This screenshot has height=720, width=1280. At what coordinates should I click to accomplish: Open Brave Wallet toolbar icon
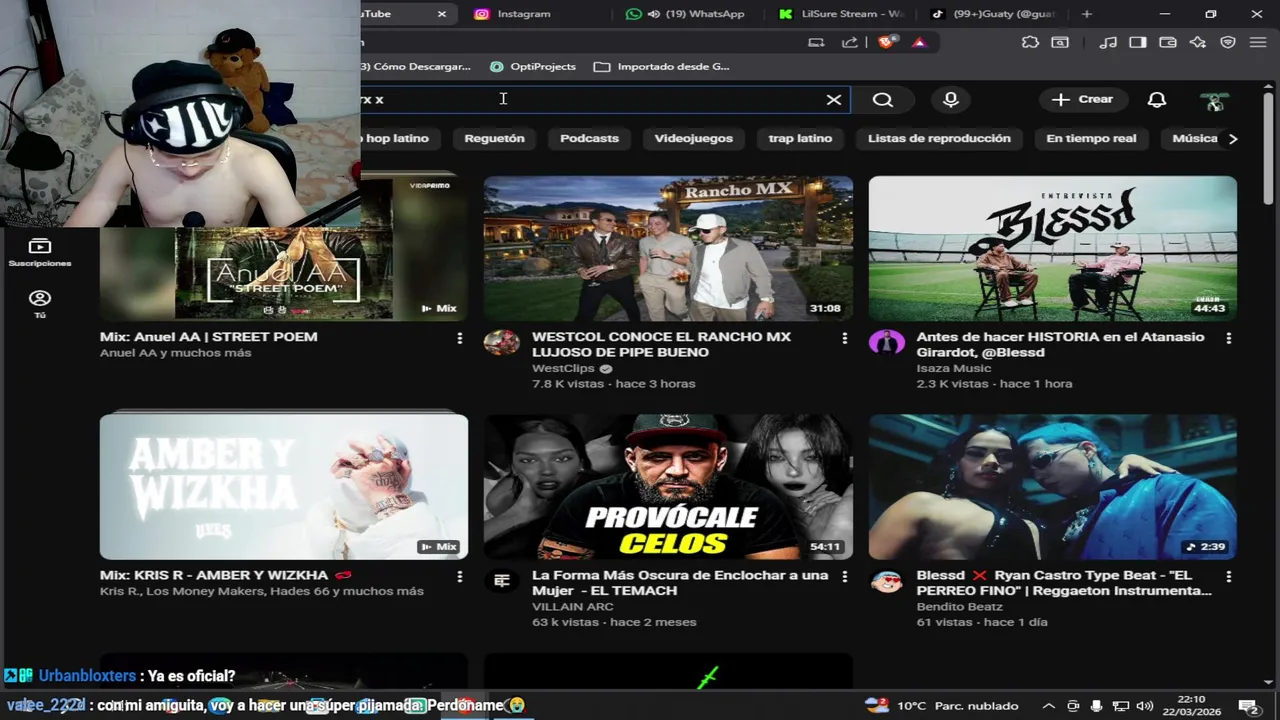tap(1168, 42)
